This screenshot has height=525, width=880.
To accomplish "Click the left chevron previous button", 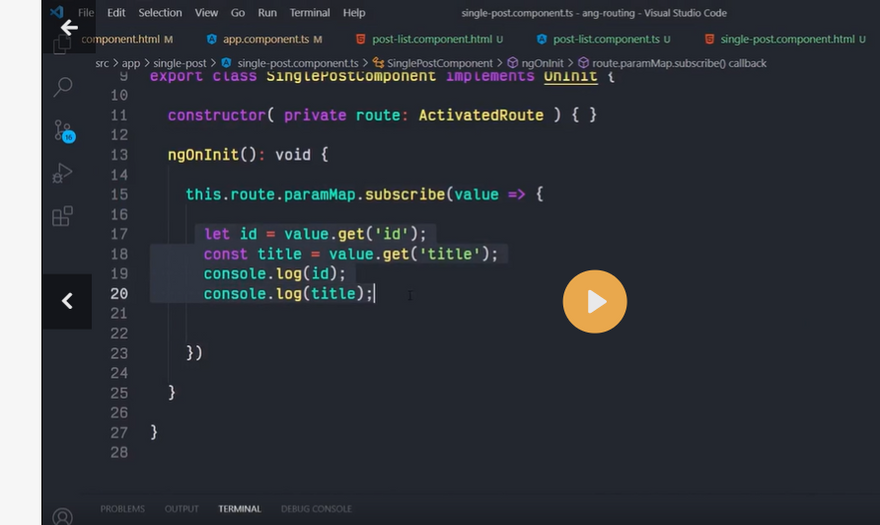I will click(67, 300).
